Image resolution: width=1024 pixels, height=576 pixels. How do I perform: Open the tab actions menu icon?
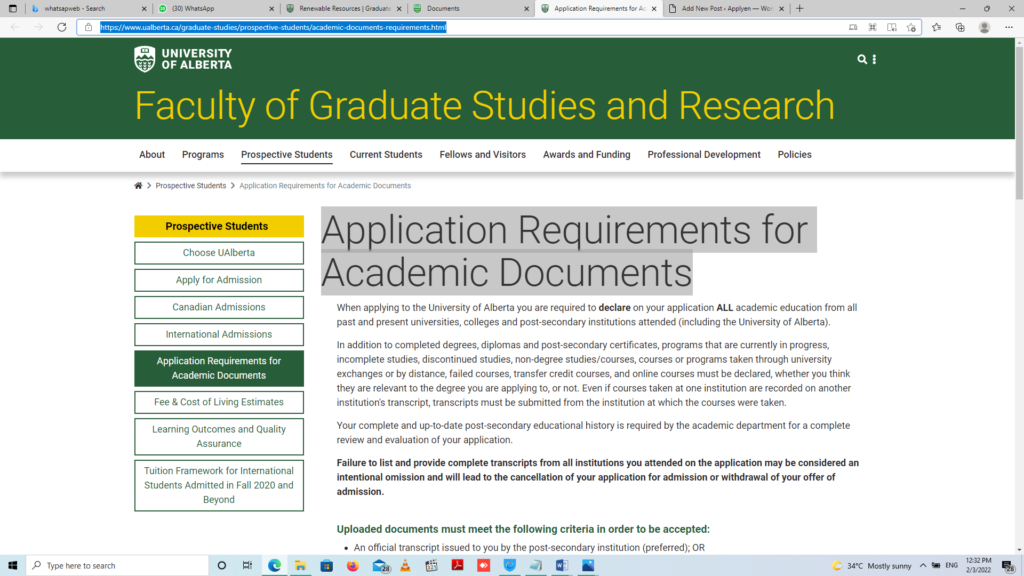click(12, 8)
